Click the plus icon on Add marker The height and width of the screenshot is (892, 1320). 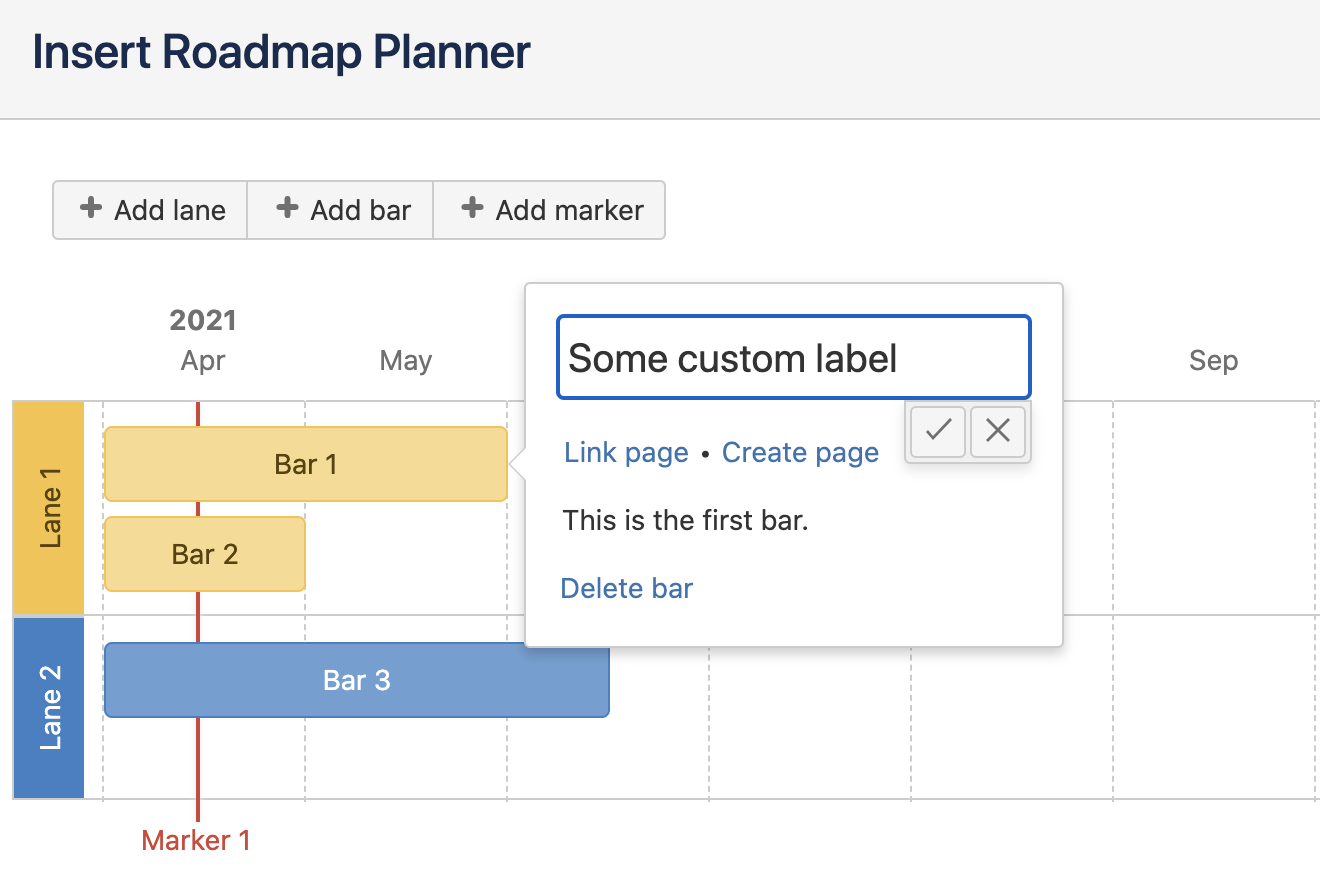pyautogui.click(x=472, y=209)
